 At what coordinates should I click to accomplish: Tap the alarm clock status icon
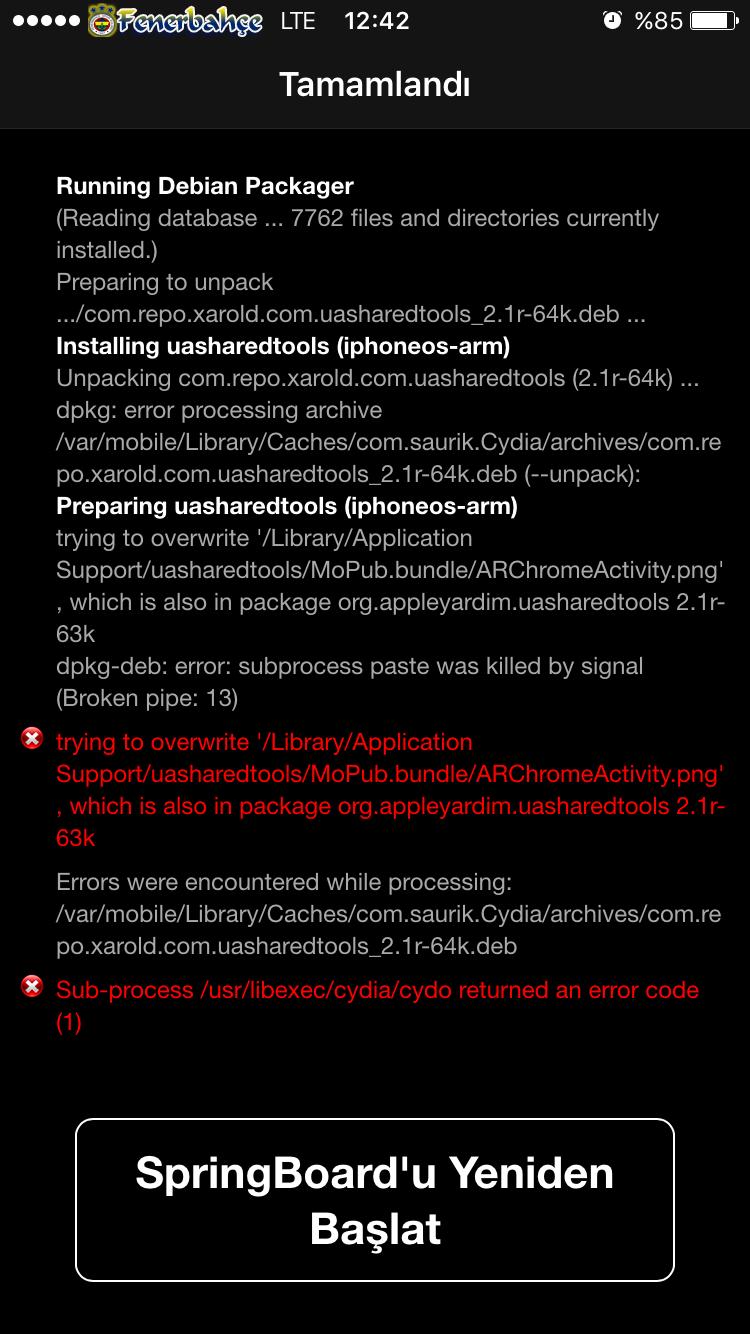tap(612, 21)
